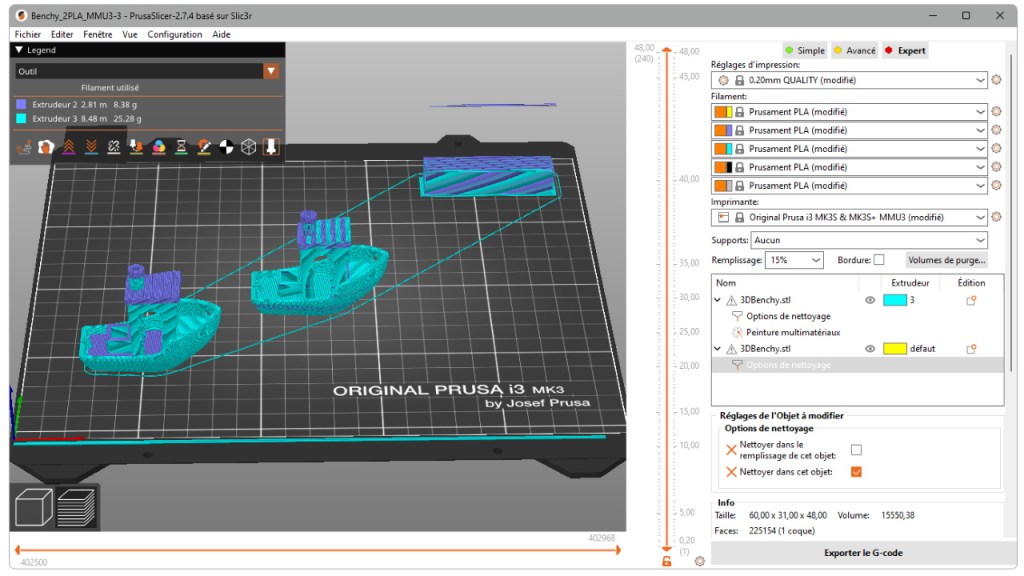The height and width of the screenshot is (576, 1024).
Task: Uncheck 'Nettoyer dans cet objet' checkbox
Action: coord(856,472)
